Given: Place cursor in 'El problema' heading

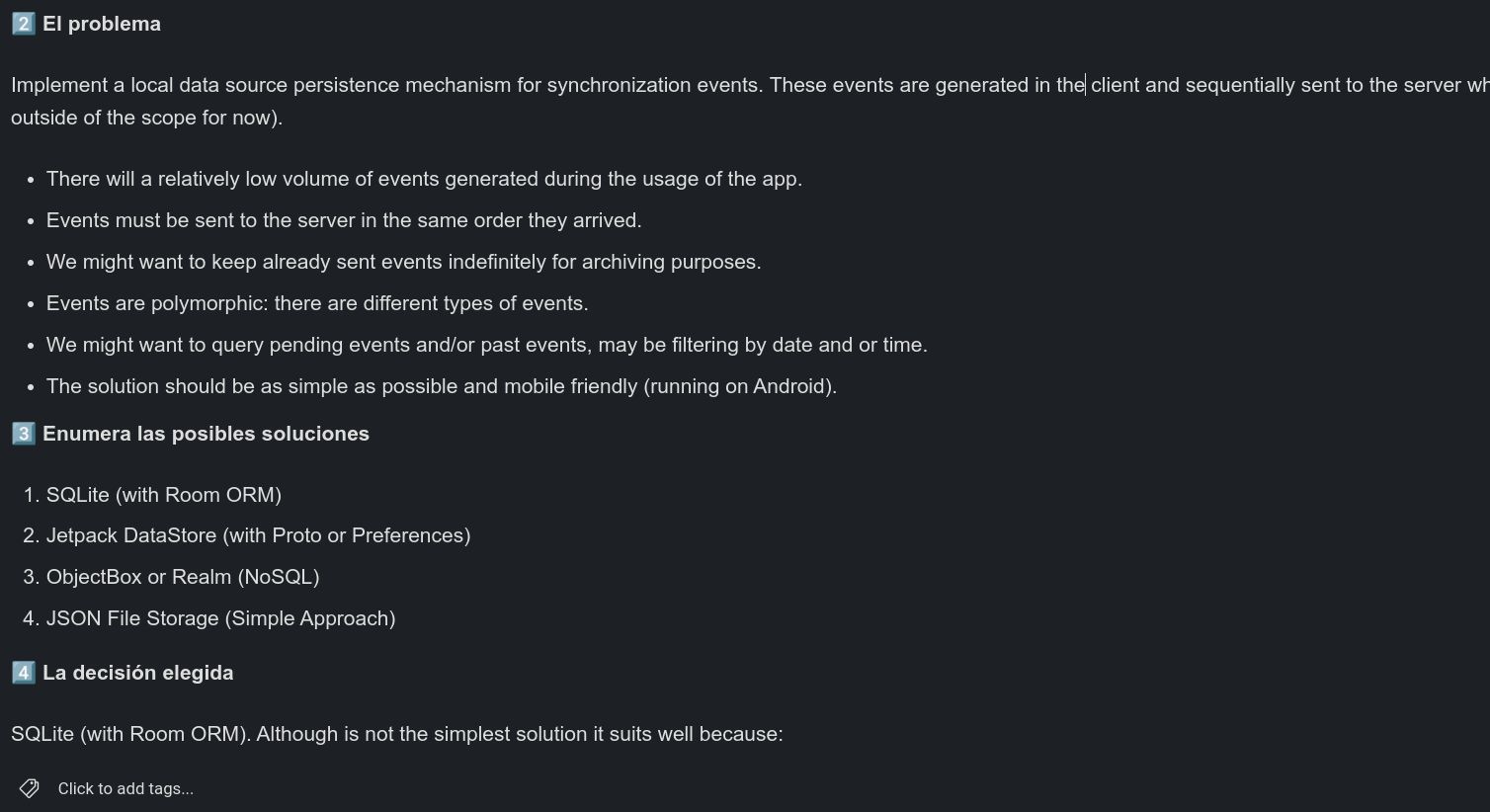Looking at the screenshot, I should point(102,24).
